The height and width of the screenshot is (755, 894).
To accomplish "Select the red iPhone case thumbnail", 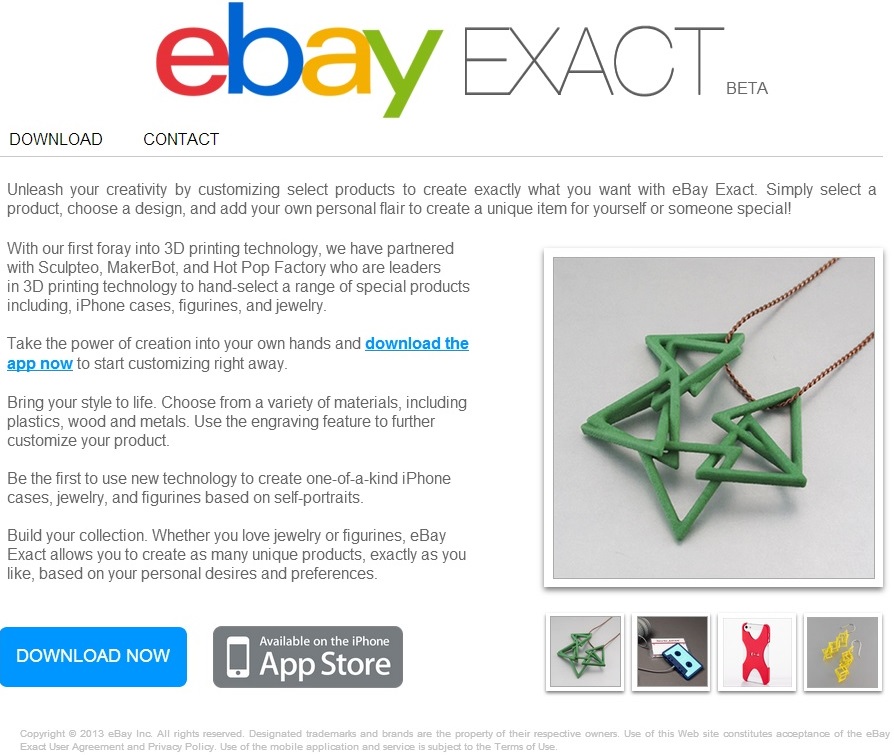I will [x=757, y=652].
